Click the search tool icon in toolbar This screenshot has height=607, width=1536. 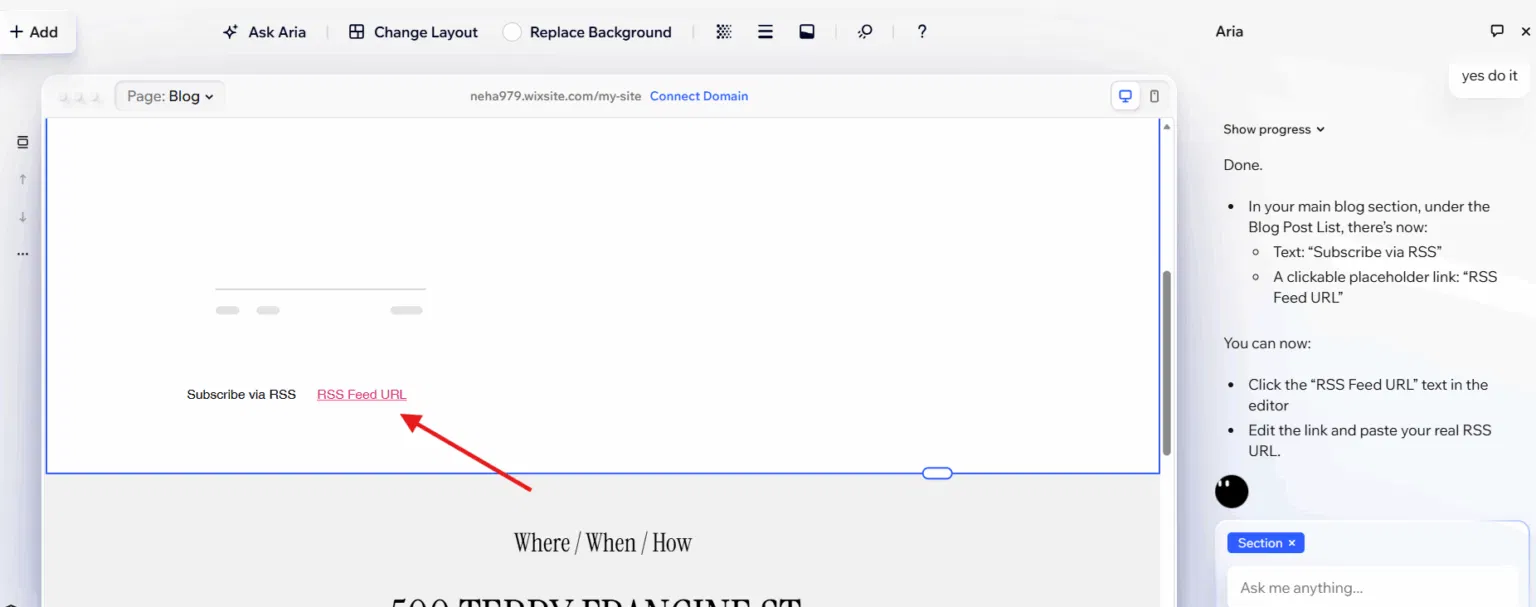tap(865, 32)
